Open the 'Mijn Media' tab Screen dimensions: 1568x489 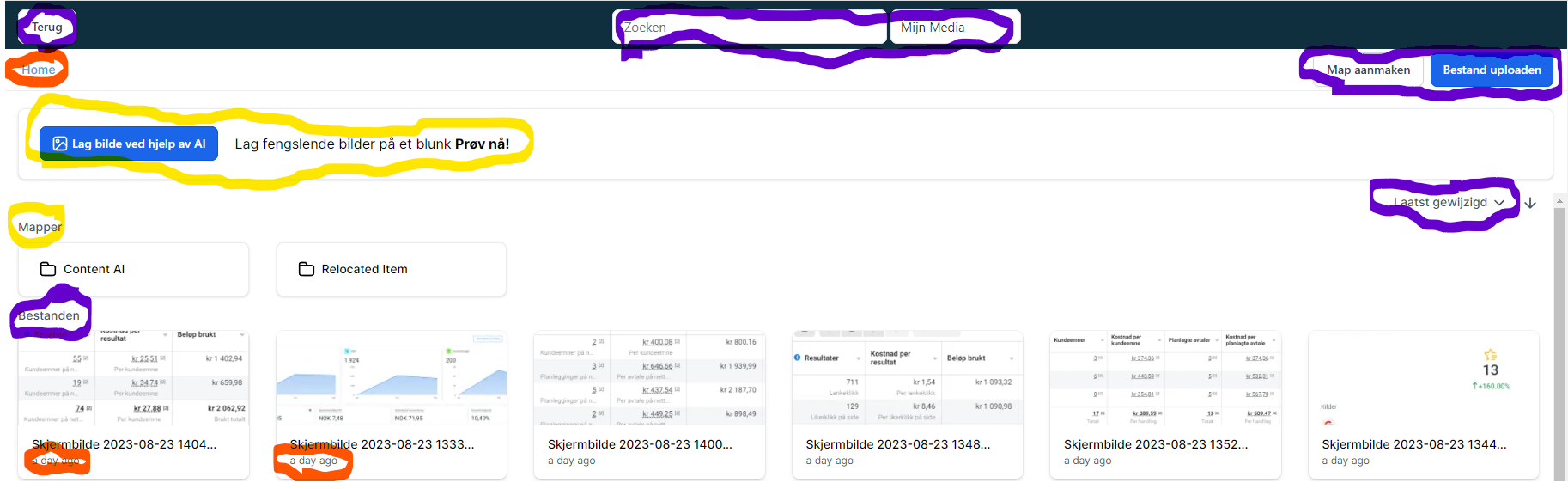[954, 28]
